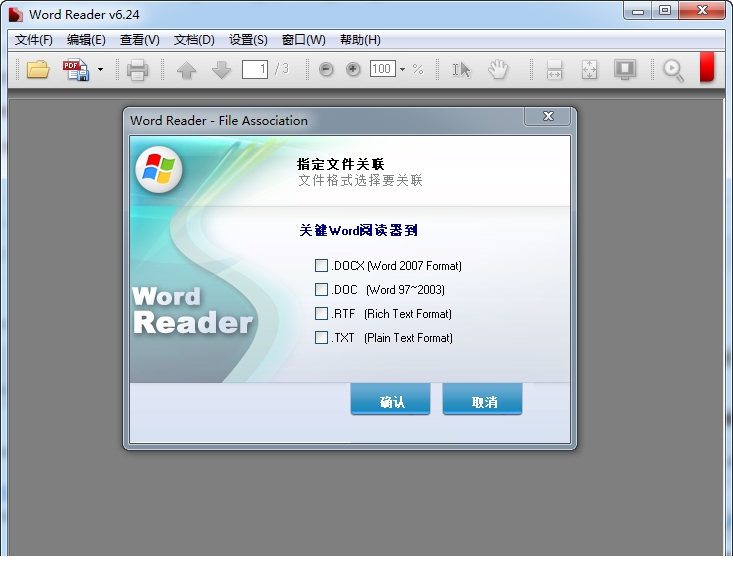The width and height of the screenshot is (733, 578).
Task: Click the Word Reader app icon in title bar
Action: [15, 14]
